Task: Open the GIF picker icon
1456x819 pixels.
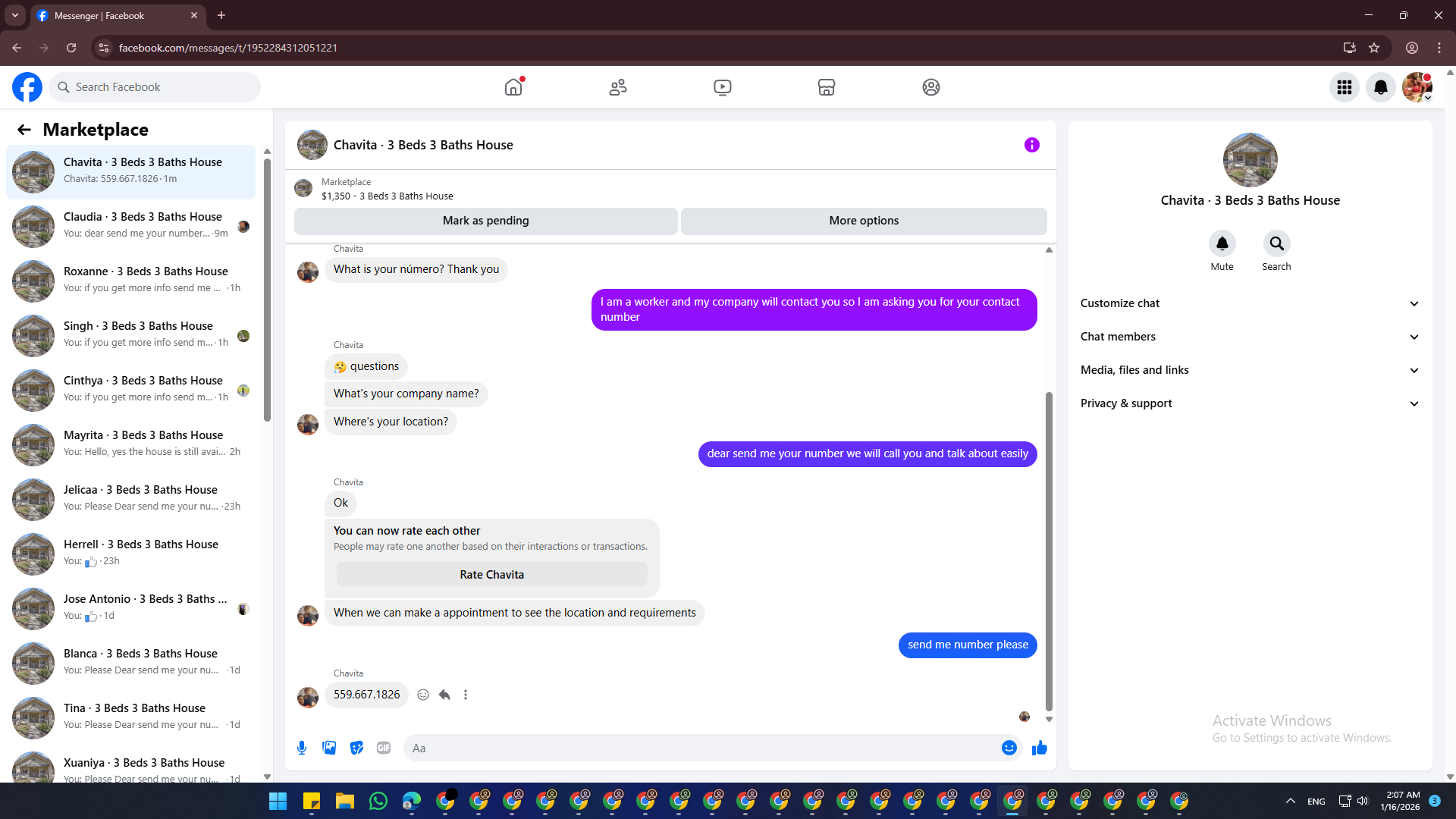Action: [384, 748]
